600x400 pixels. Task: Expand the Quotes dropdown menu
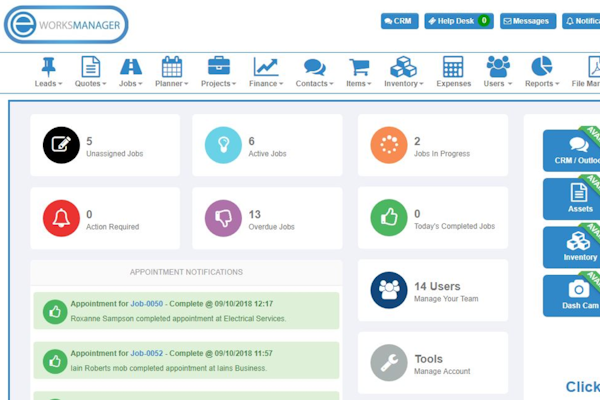click(90, 72)
